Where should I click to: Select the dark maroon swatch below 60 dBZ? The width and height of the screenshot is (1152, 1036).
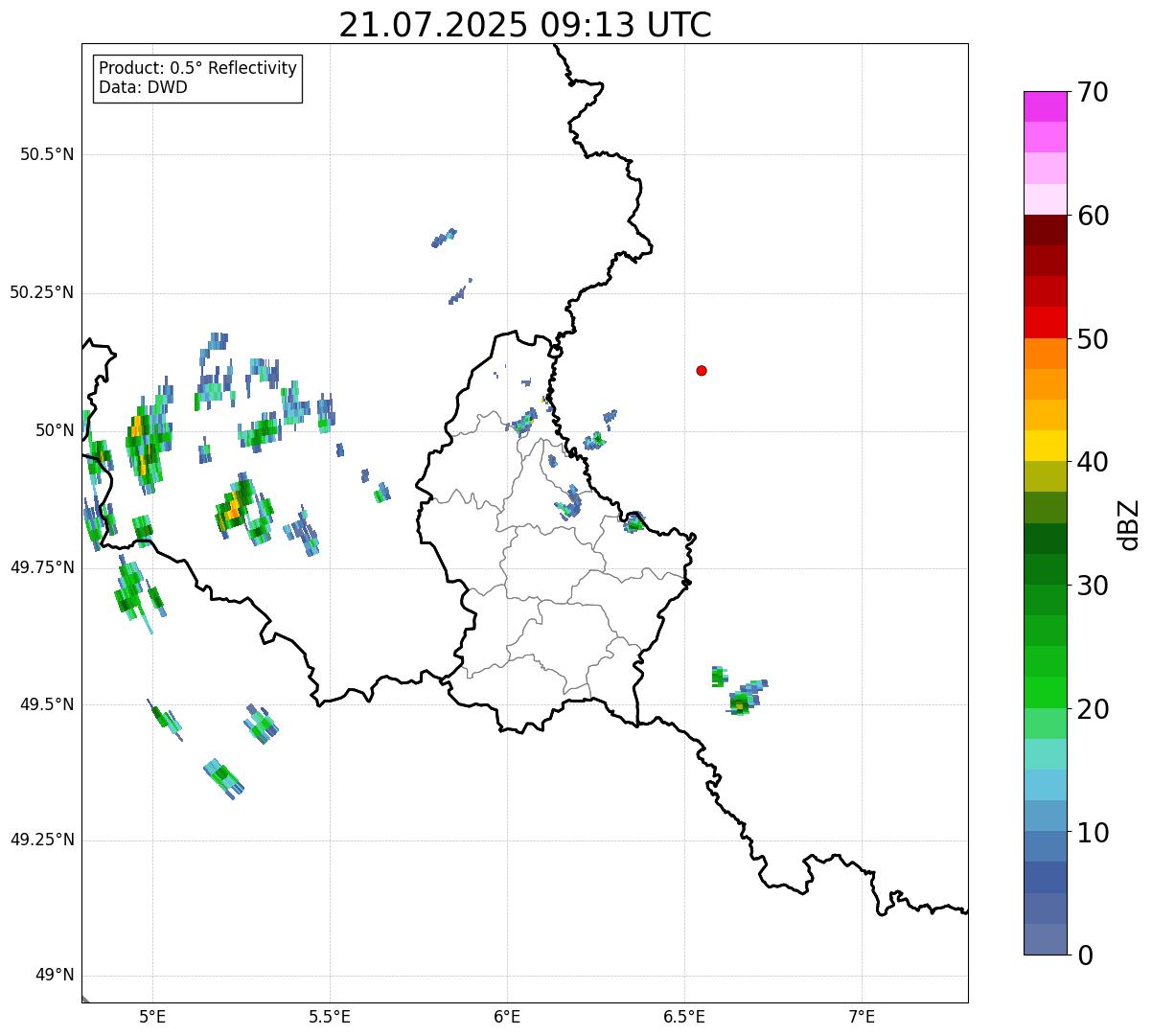click(x=1046, y=230)
